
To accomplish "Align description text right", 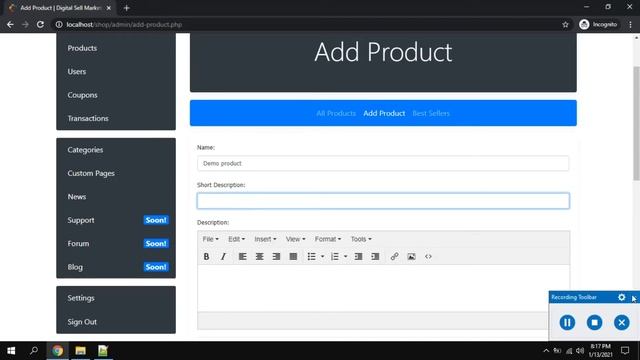I will 276,256.
